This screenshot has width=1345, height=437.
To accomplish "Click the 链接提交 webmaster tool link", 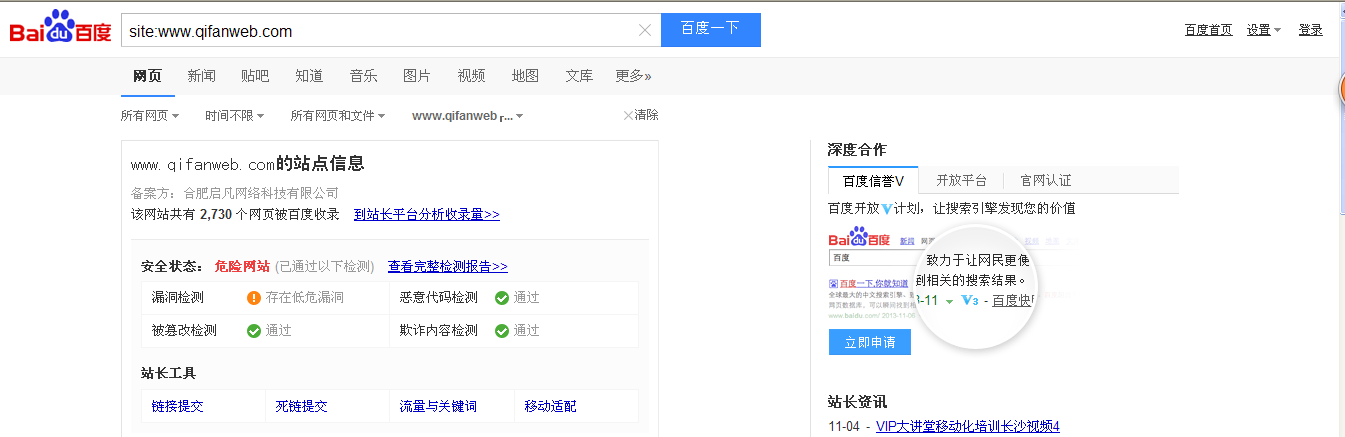I will click(177, 406).
